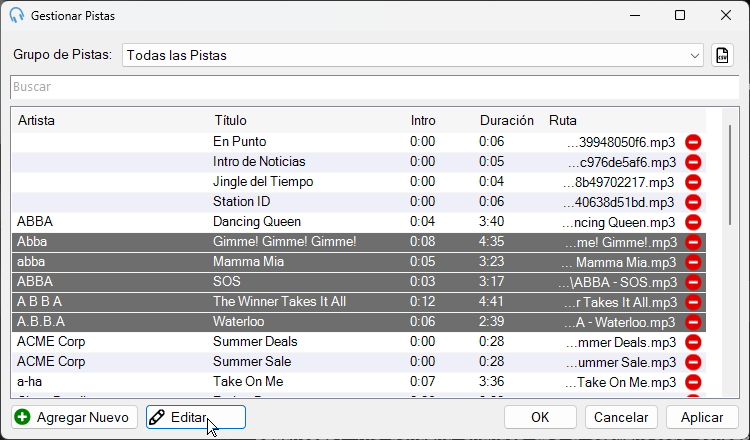Click the green plus Agregar Nuevo button
750x440 pixels.
pos(74,417)
